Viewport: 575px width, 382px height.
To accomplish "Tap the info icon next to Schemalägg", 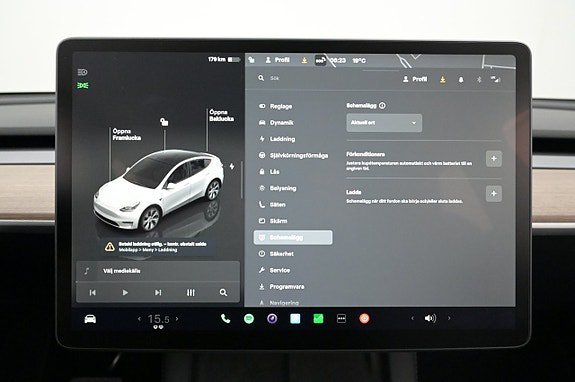I will point(382,106).
